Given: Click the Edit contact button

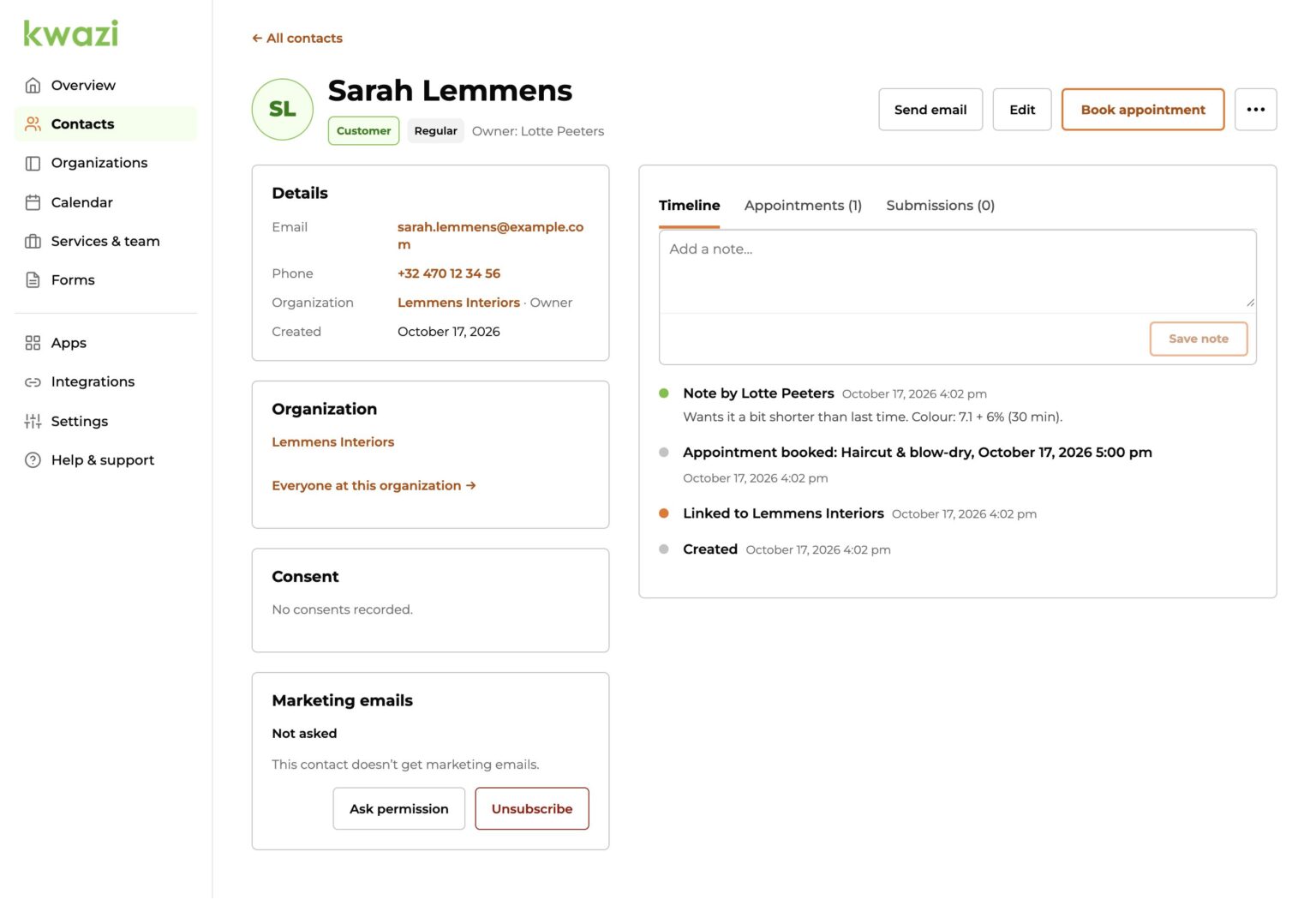Looking at the screenshot, I should tap(1022, 110).
